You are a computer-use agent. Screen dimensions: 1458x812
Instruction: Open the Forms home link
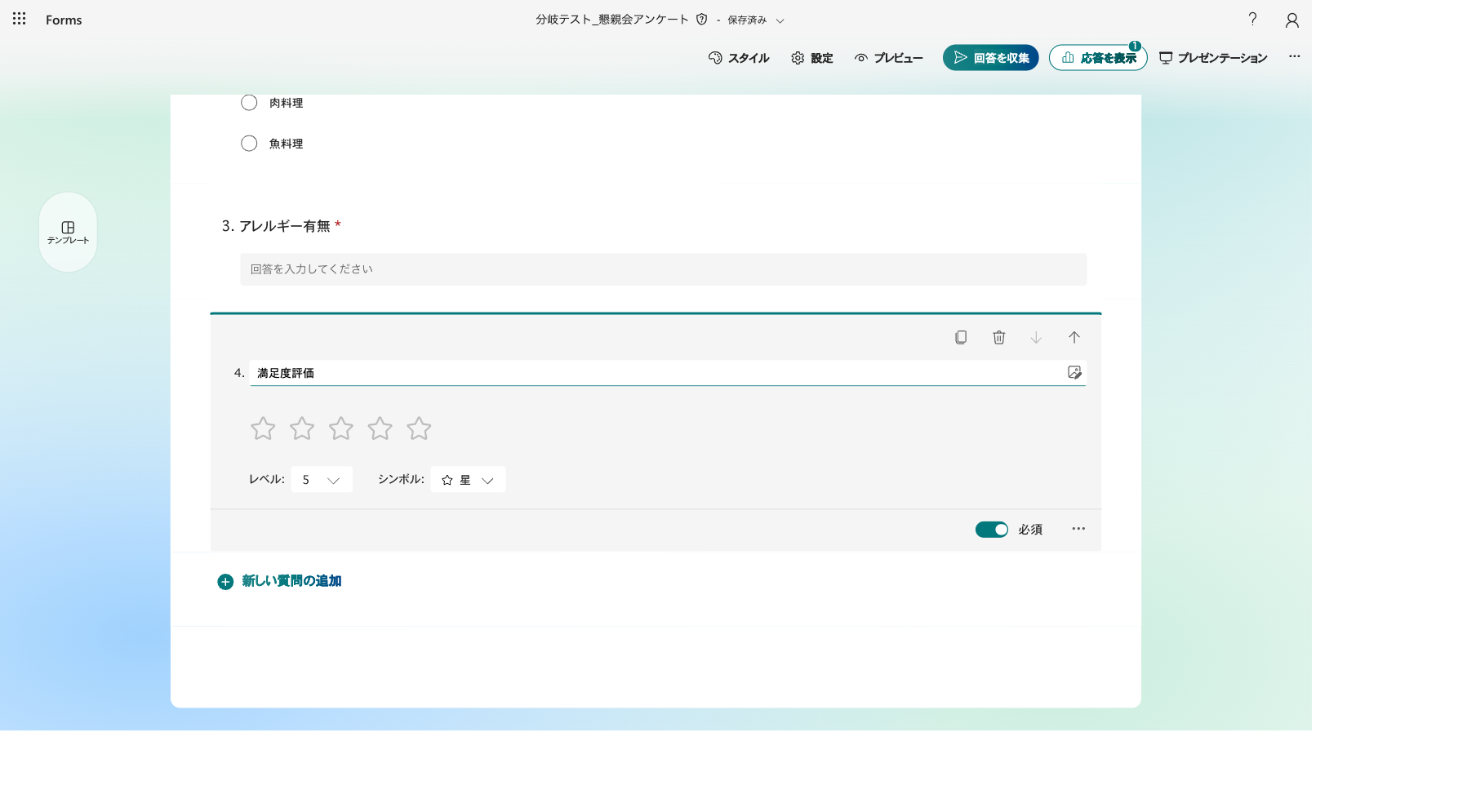[64, 20]
